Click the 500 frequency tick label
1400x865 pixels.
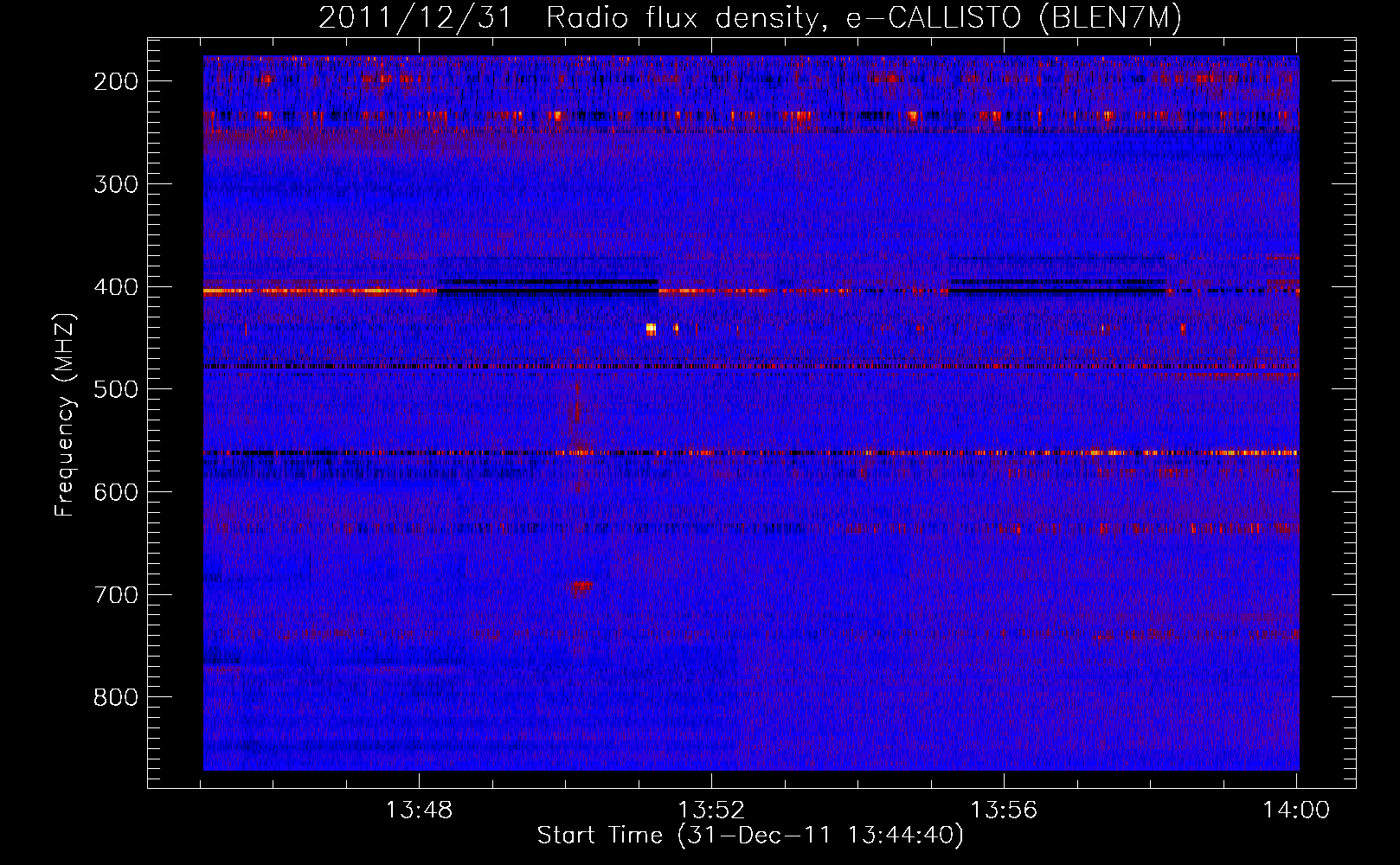pyautogui.click(x=116, y=389)
